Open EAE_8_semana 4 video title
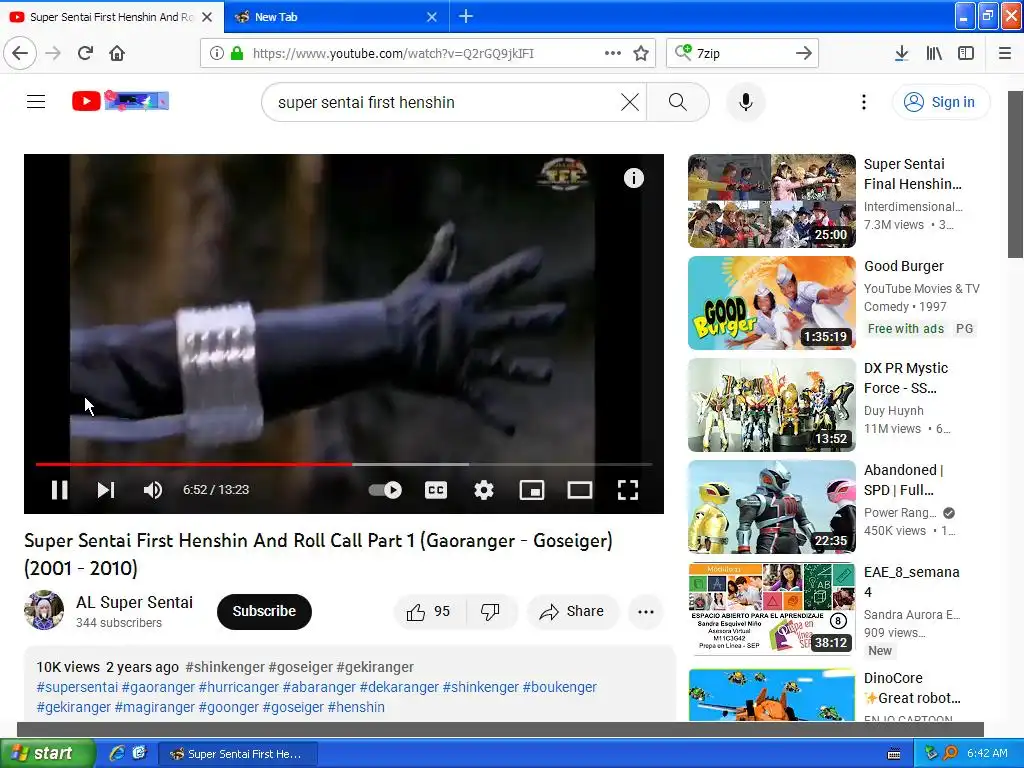The height and width of the screenshot is (768, 1024). tap(912, 582)
